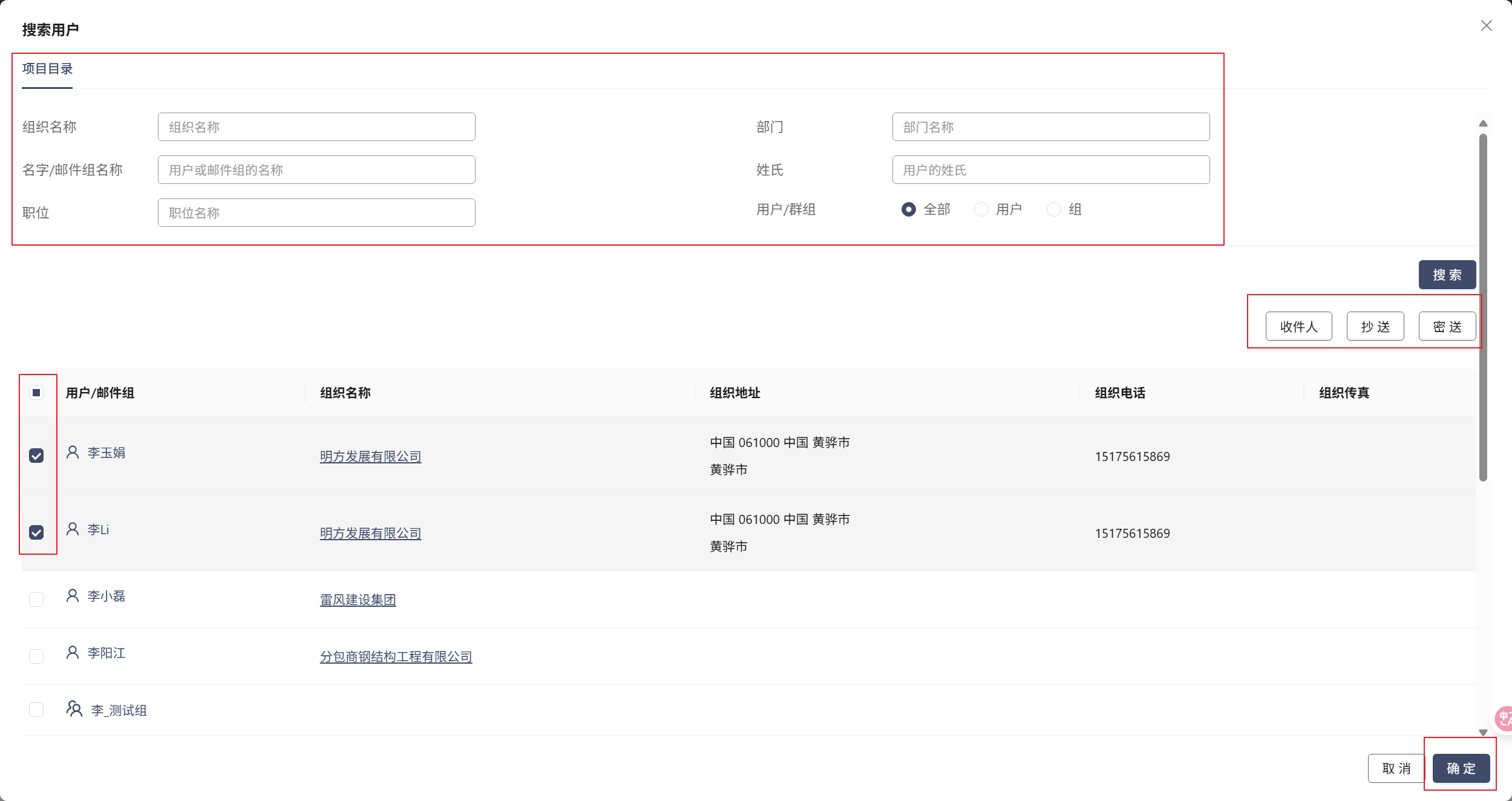Click the user icon beside 李Li
This screenshot has width=1512, height=801.
coord(73,529)
